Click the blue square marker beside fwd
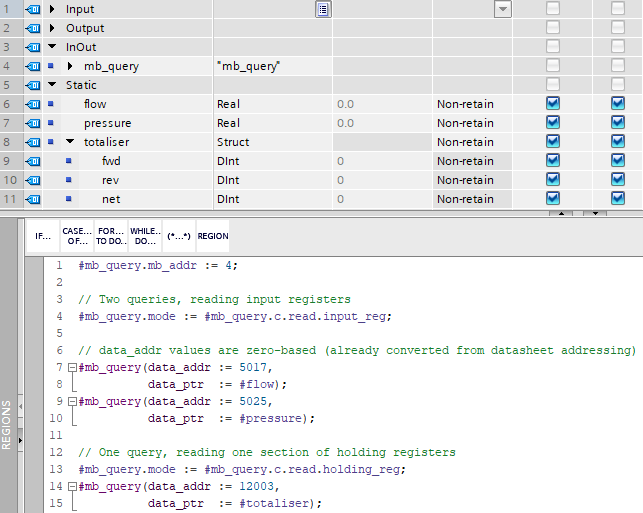 click(69, 161)
